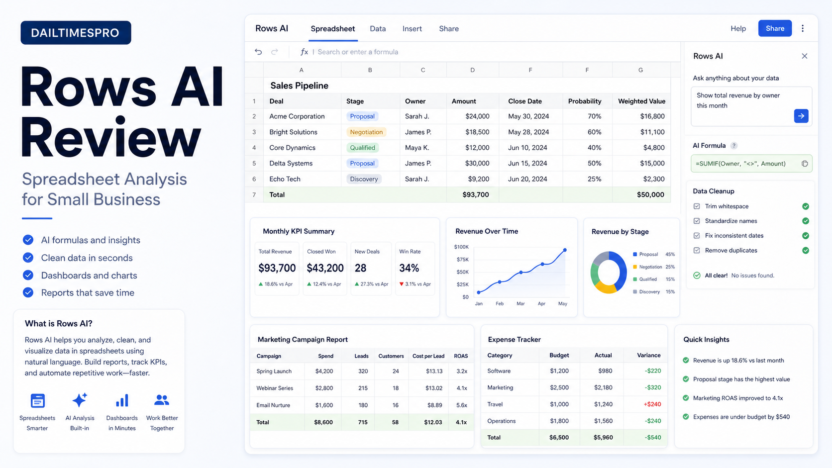Click check icon beside Revenue is up insight
Viewport: 832px width, 468px height.
point(686,360)
